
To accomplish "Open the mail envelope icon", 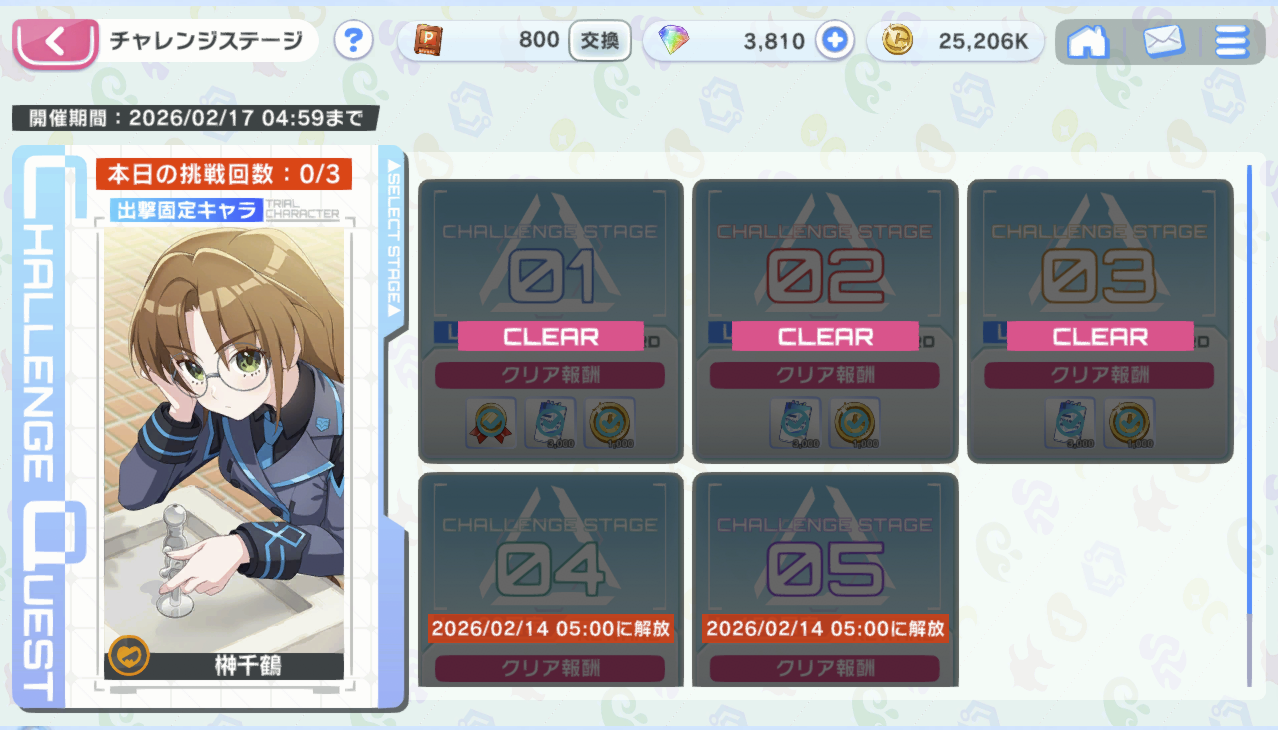I will pyautogui.click(x=1163, y=42).
